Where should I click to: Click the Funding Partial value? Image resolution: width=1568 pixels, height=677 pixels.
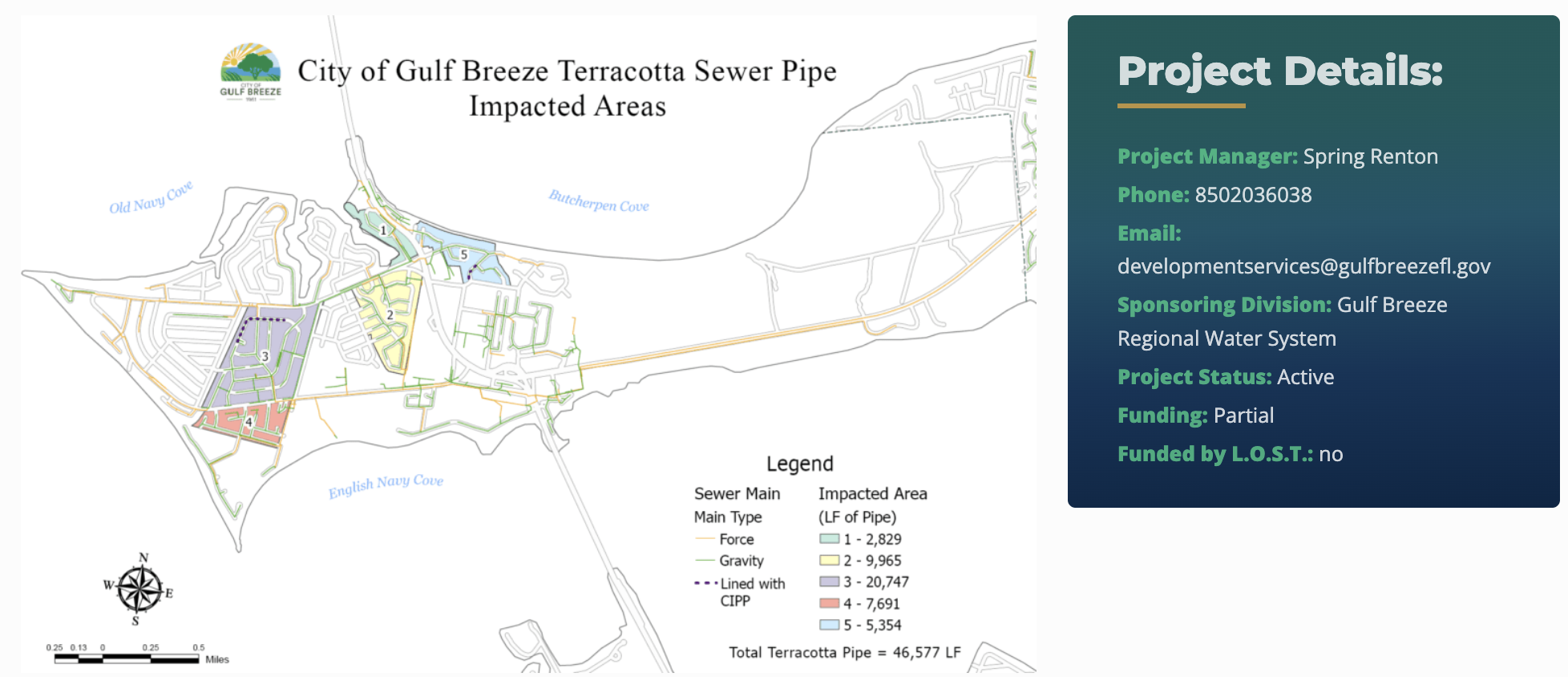pyautogui.click(x=1243, y=416)
